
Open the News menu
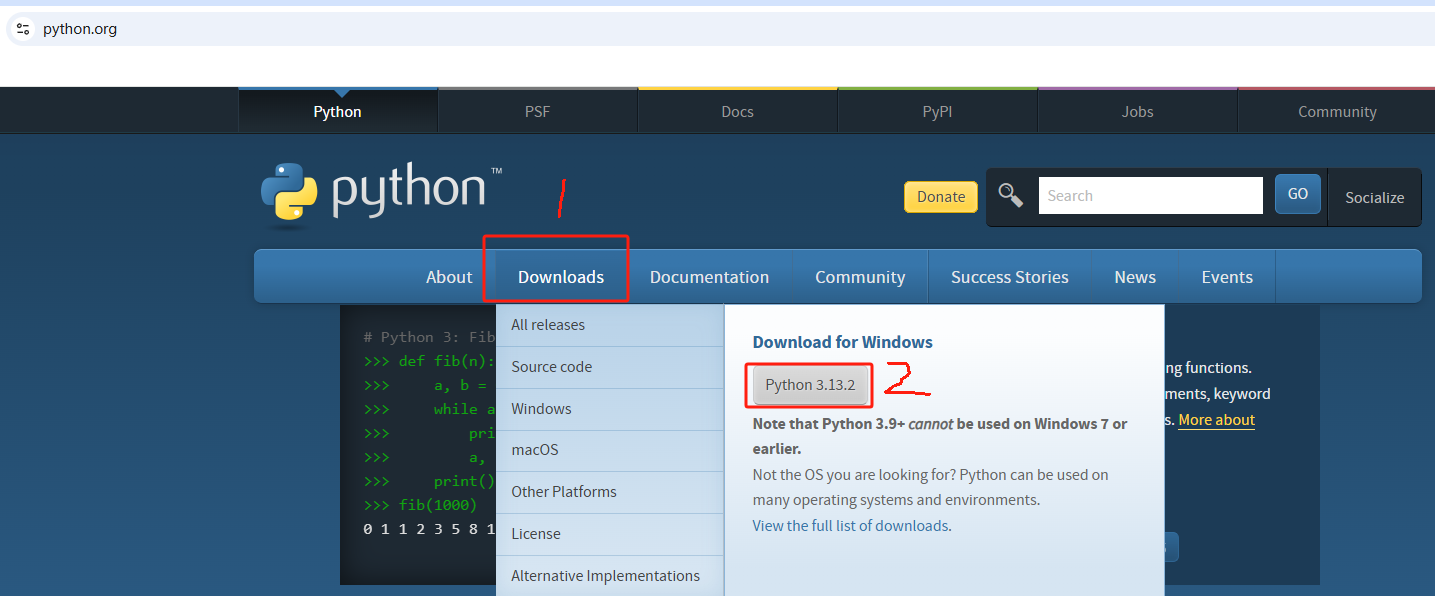pyautogui.click(x=1135, y=277)
